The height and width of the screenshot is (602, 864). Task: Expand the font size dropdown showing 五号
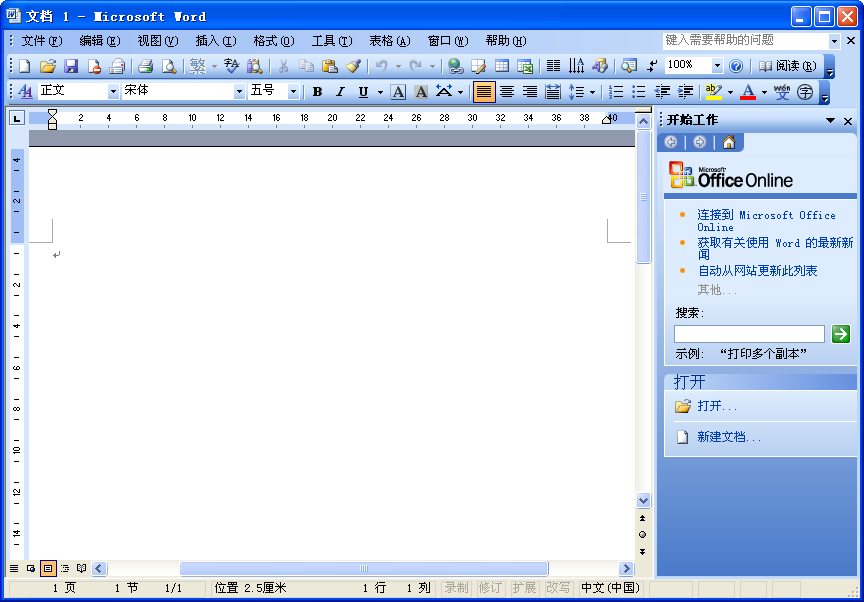(x=294, y=91)
